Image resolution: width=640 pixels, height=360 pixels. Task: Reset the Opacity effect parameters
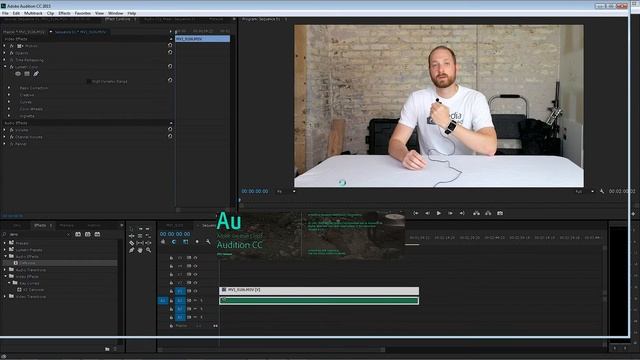point(170,53)
